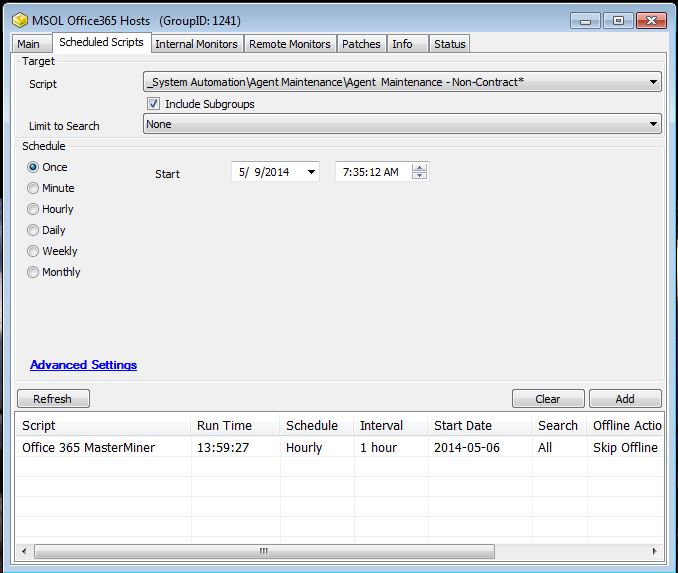
Task: Click the yellow cube window icon
Action: pyautogui.click(x=20, y=20)
